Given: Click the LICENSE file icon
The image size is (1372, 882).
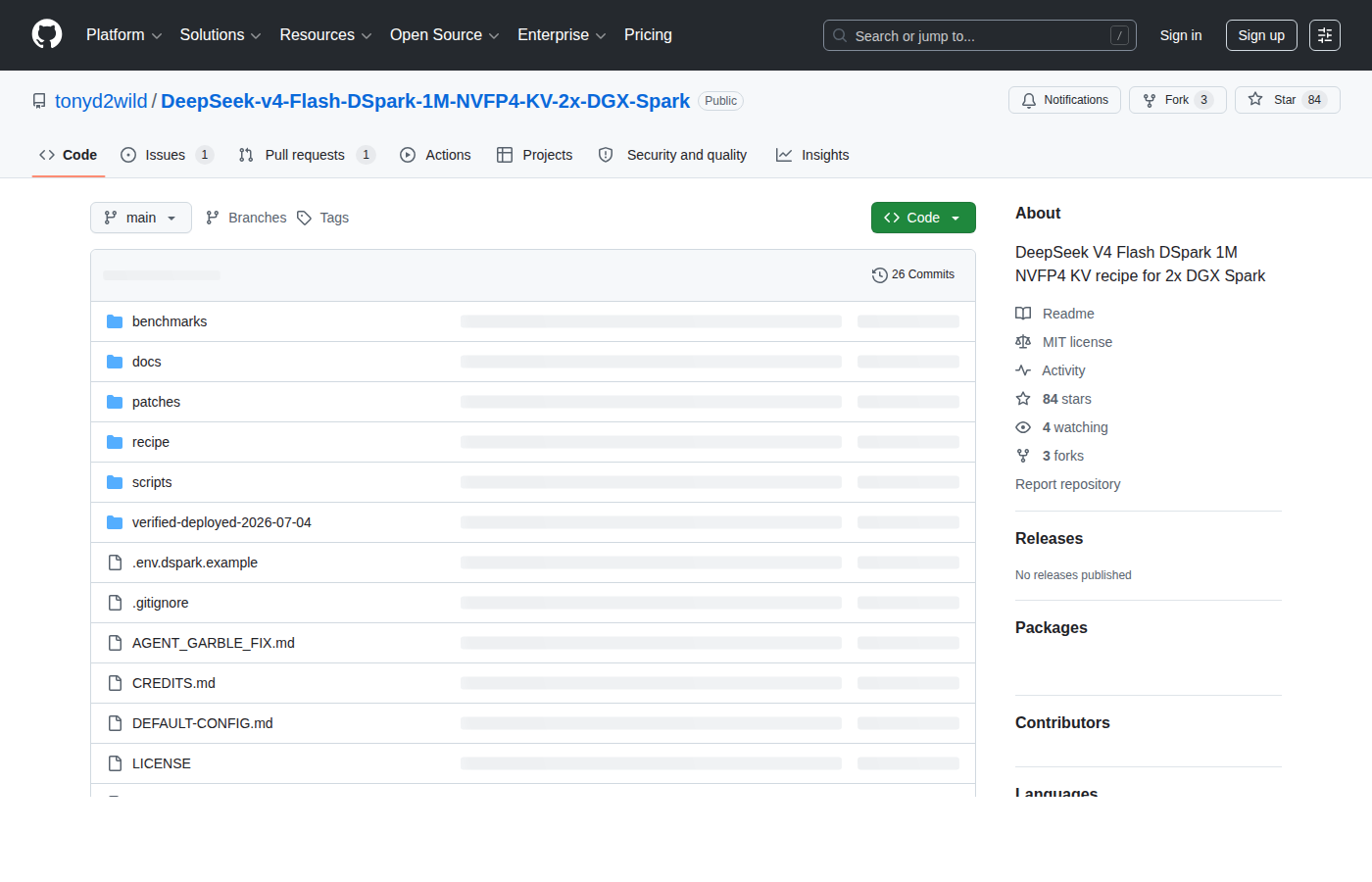Looking at the screenshot, I should click(115, 763).
